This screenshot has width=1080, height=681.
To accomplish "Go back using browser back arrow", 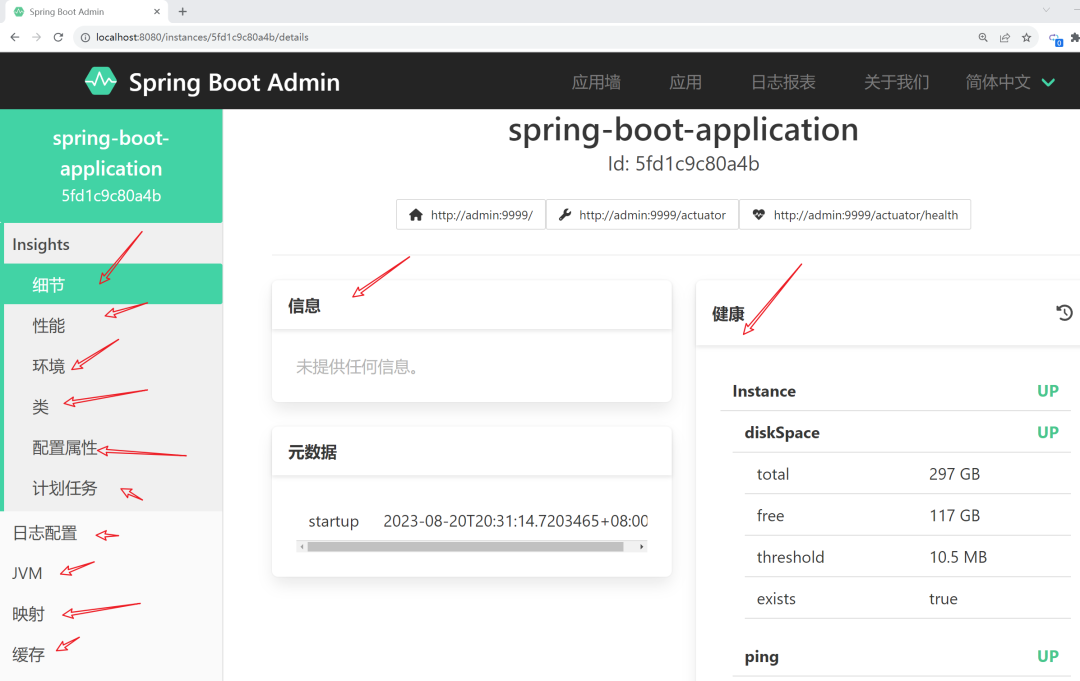I will tap(14, 37).
